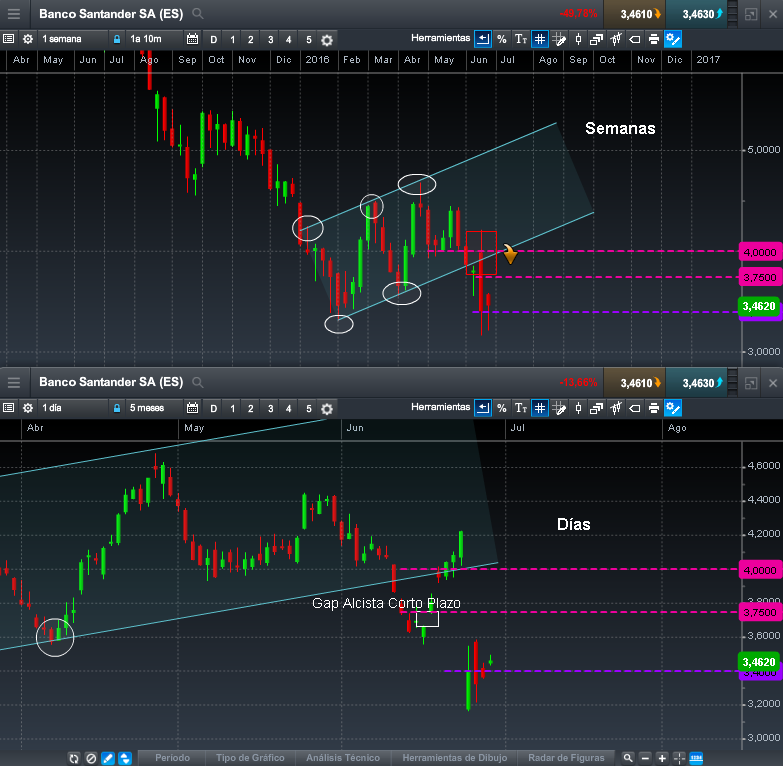This screenshot has height=766, width=783.
Task: Click buy price 3,4630 on daily chart
Action: pyautogui.click(x=696, y=383)
